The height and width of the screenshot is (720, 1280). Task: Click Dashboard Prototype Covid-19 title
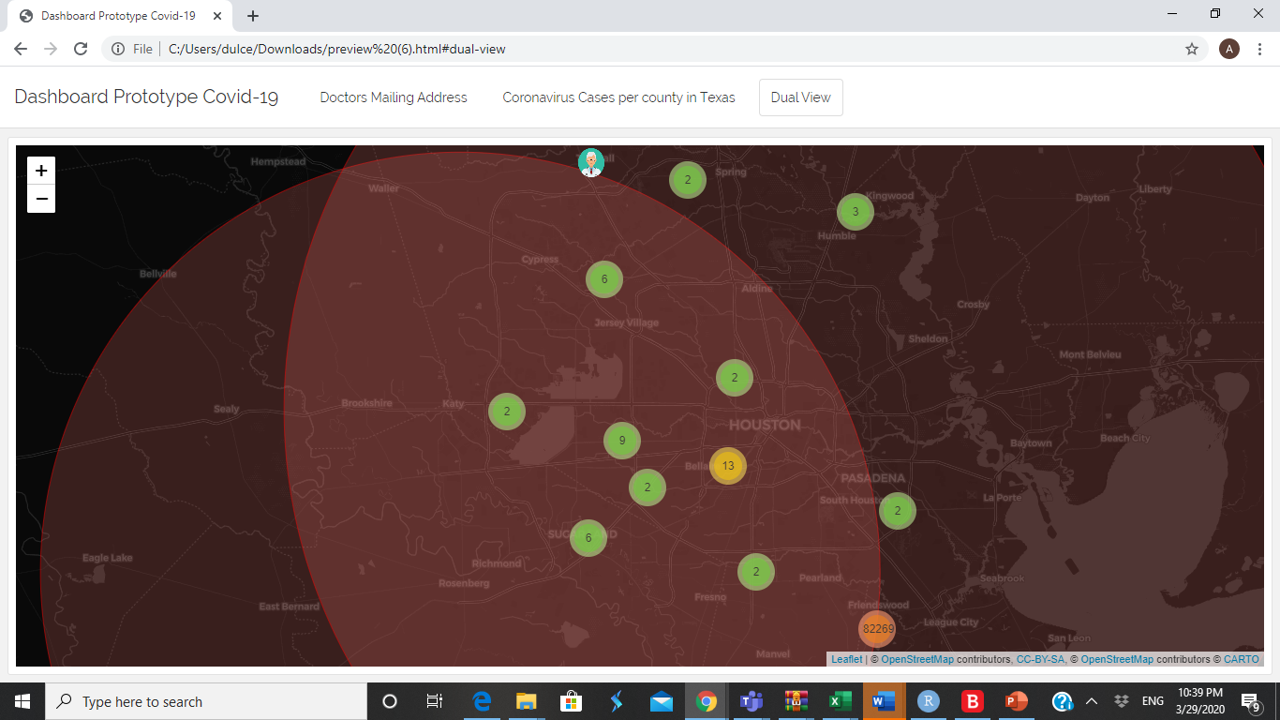146,97
